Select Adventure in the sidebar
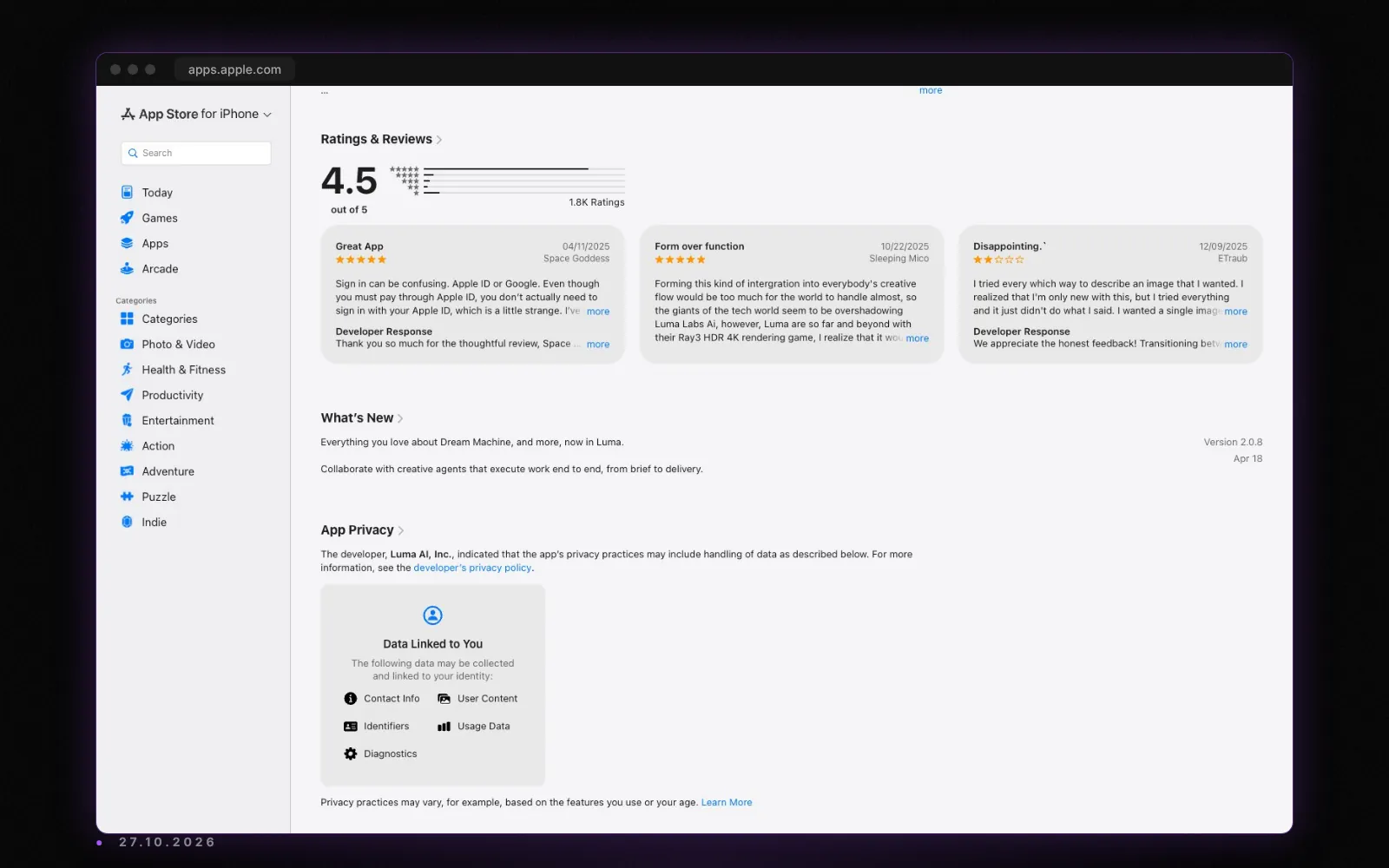Screen dimensions: 1389x868 (x=168, y=471)
